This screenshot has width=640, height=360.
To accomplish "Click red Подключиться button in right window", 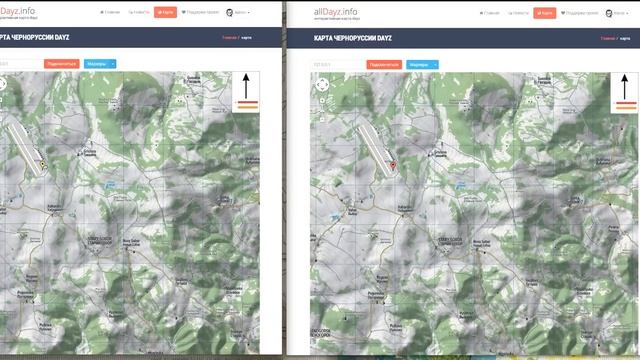I will click(x=384, y=64).
